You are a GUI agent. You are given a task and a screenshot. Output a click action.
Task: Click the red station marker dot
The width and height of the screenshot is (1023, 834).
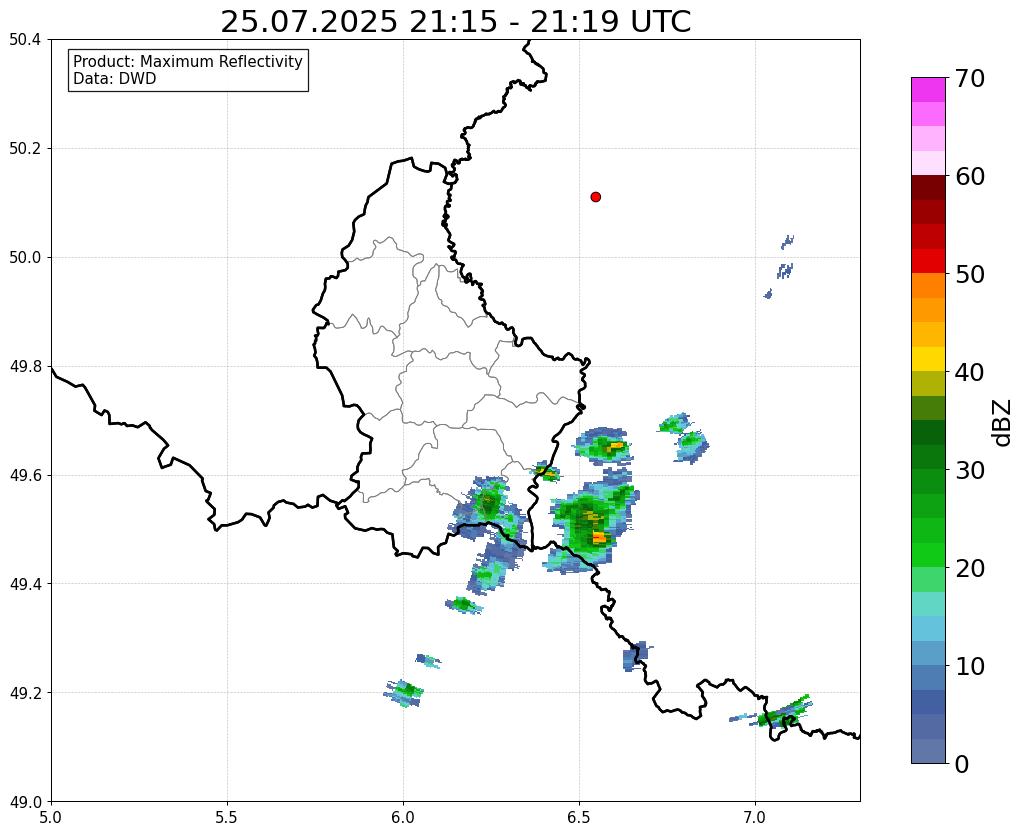[595, 197]
